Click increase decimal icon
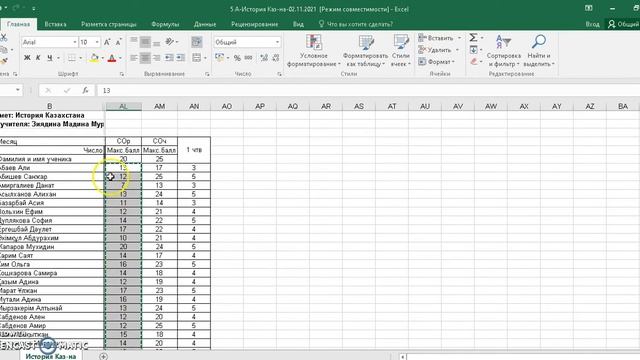This screenshot has height=360, width=640. click(264, 58)
